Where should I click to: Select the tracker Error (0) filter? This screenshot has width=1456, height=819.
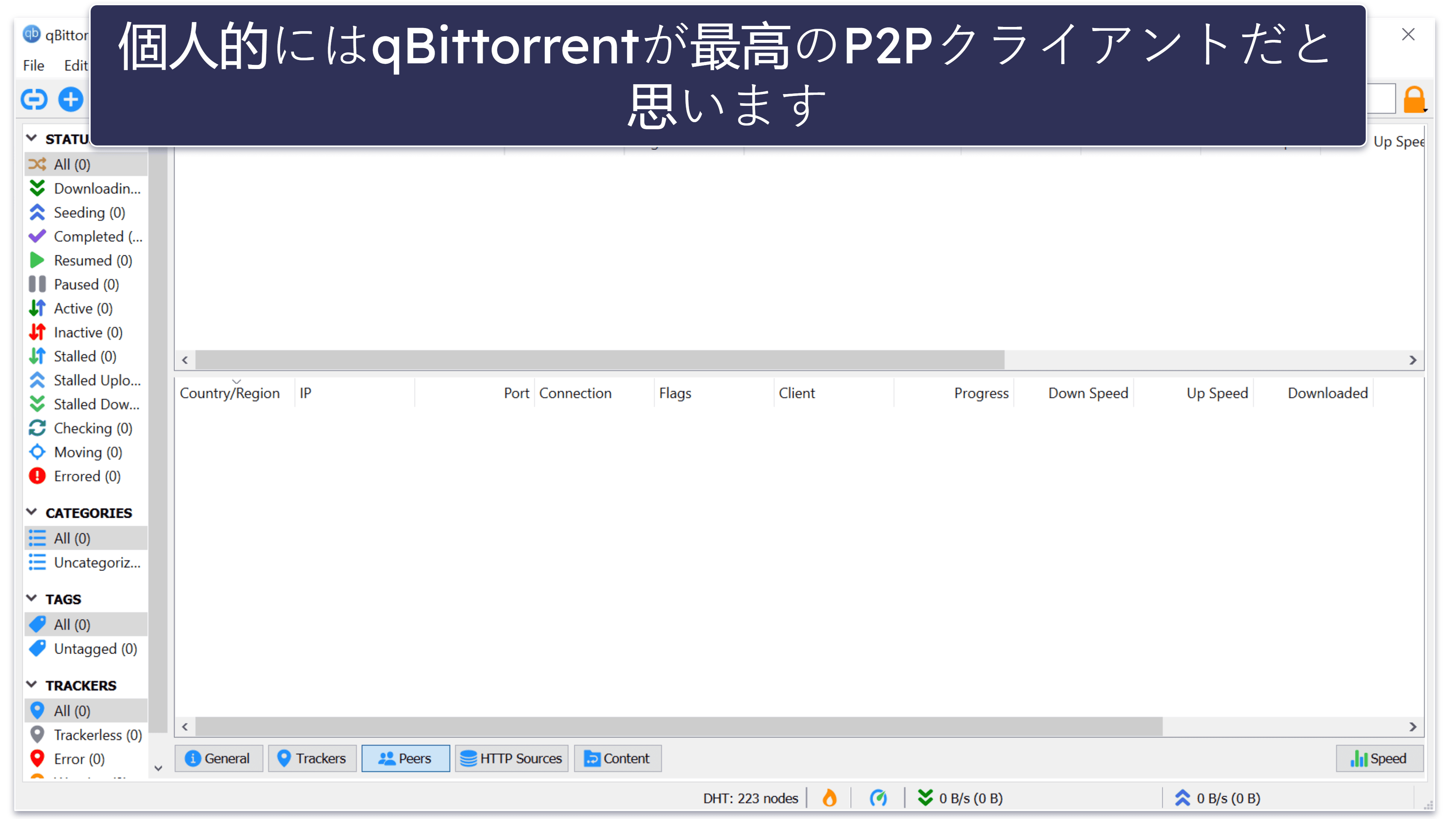86,759
